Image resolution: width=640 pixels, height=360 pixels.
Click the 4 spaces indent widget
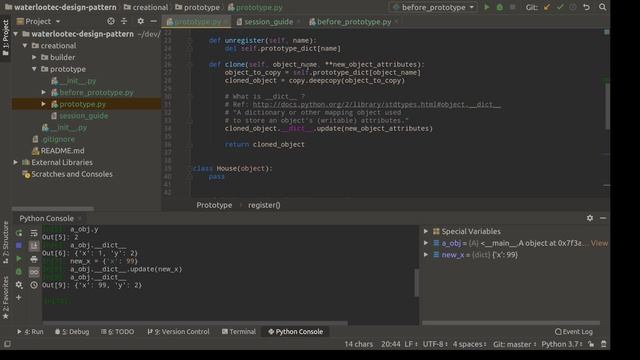tap(469, 344)
